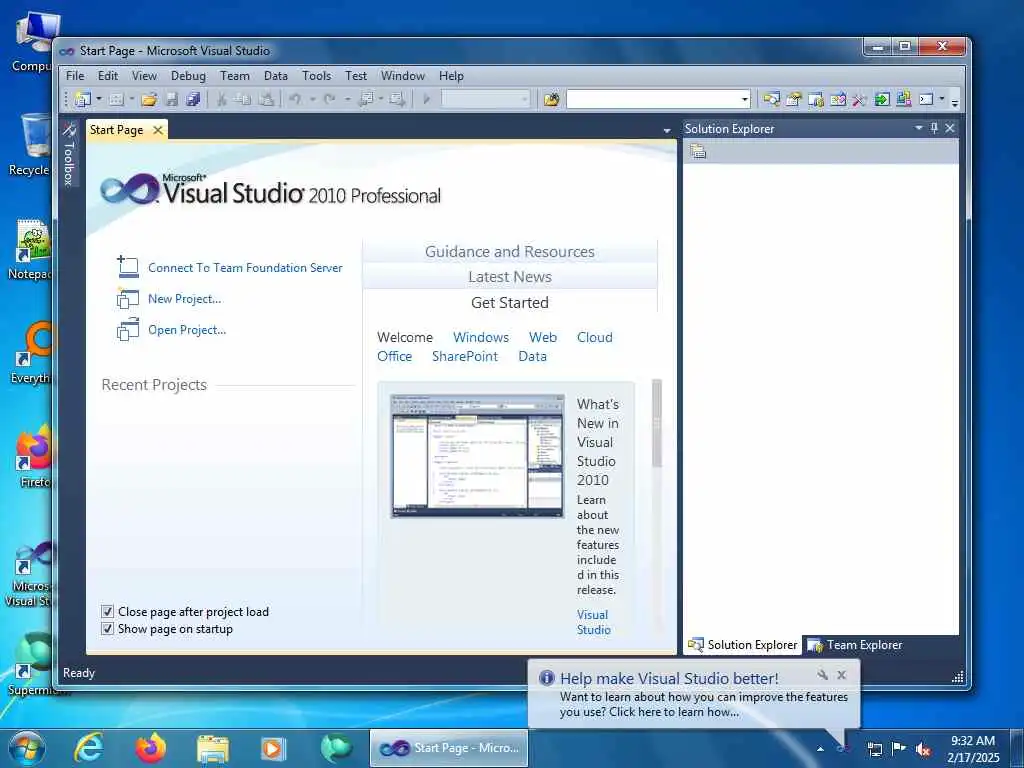
Task: Click the Paste toolbar icon
Action: click(x=266, y=99)
